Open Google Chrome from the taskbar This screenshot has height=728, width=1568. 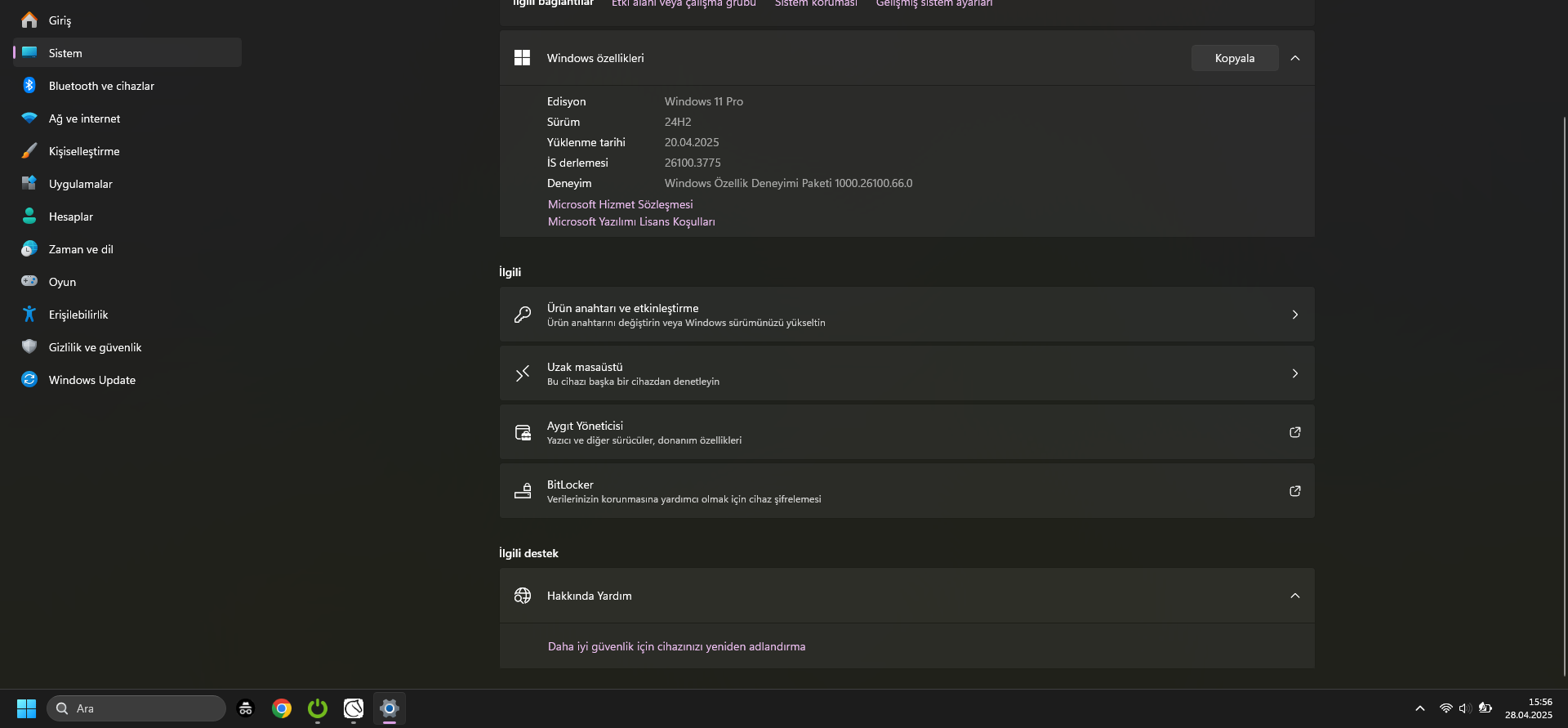click(282, 708)
